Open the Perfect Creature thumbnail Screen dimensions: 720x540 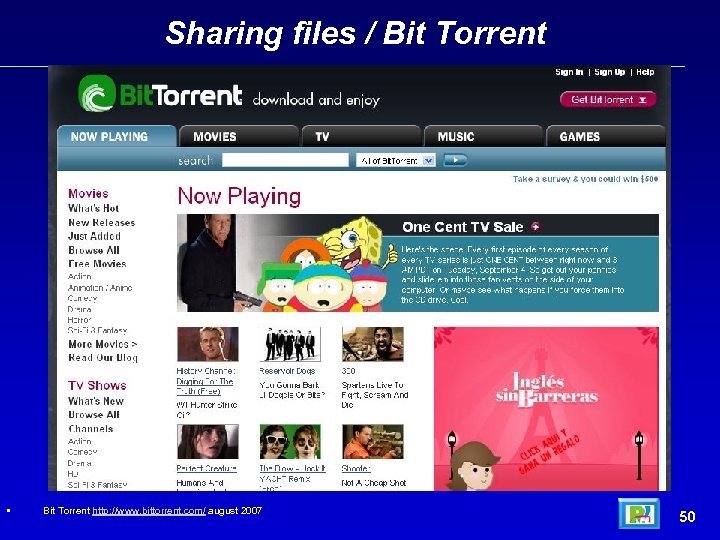coord(208,442)
